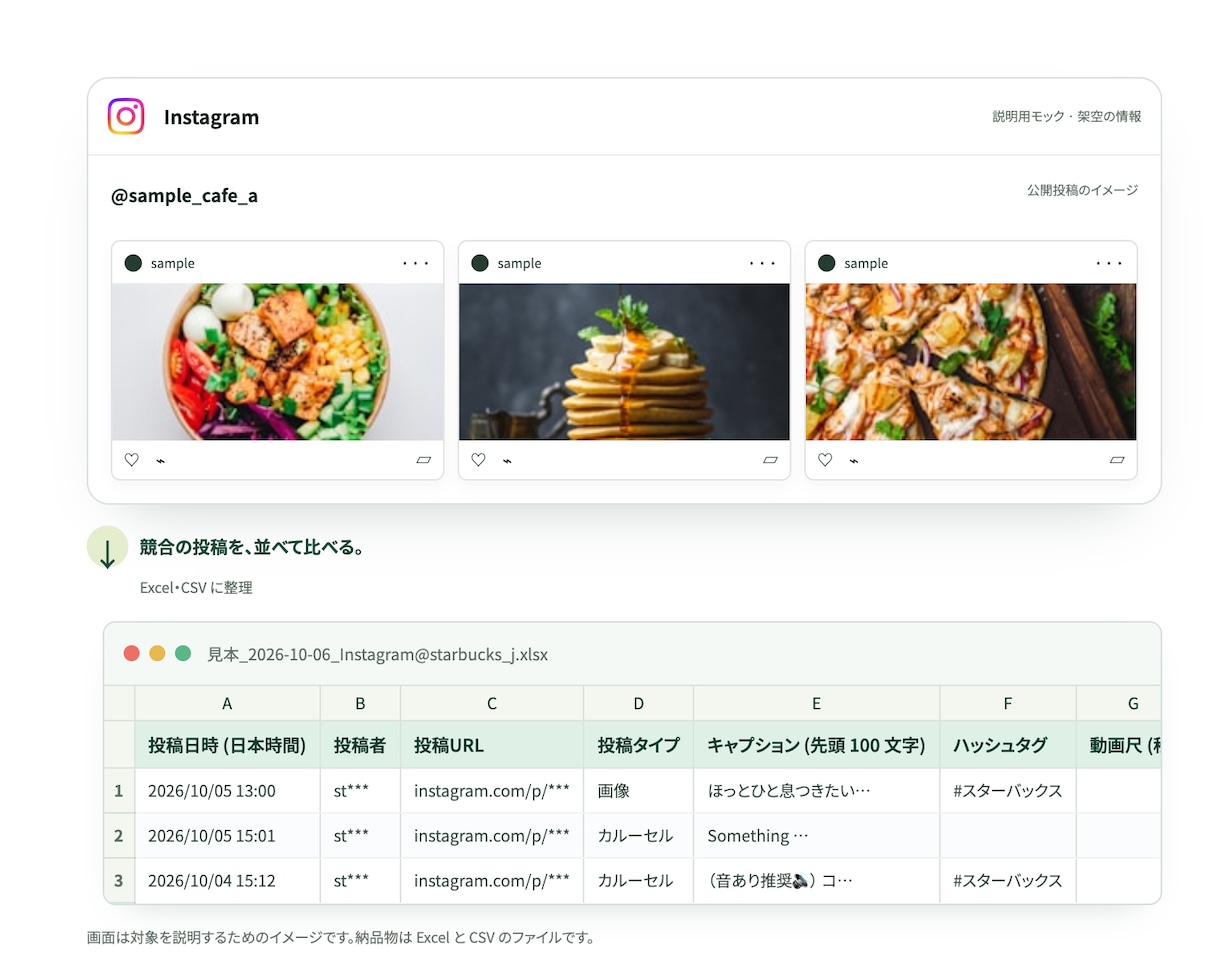
Task: Select the cell '2026/10/04 15:12'
Action: [227, 880]
